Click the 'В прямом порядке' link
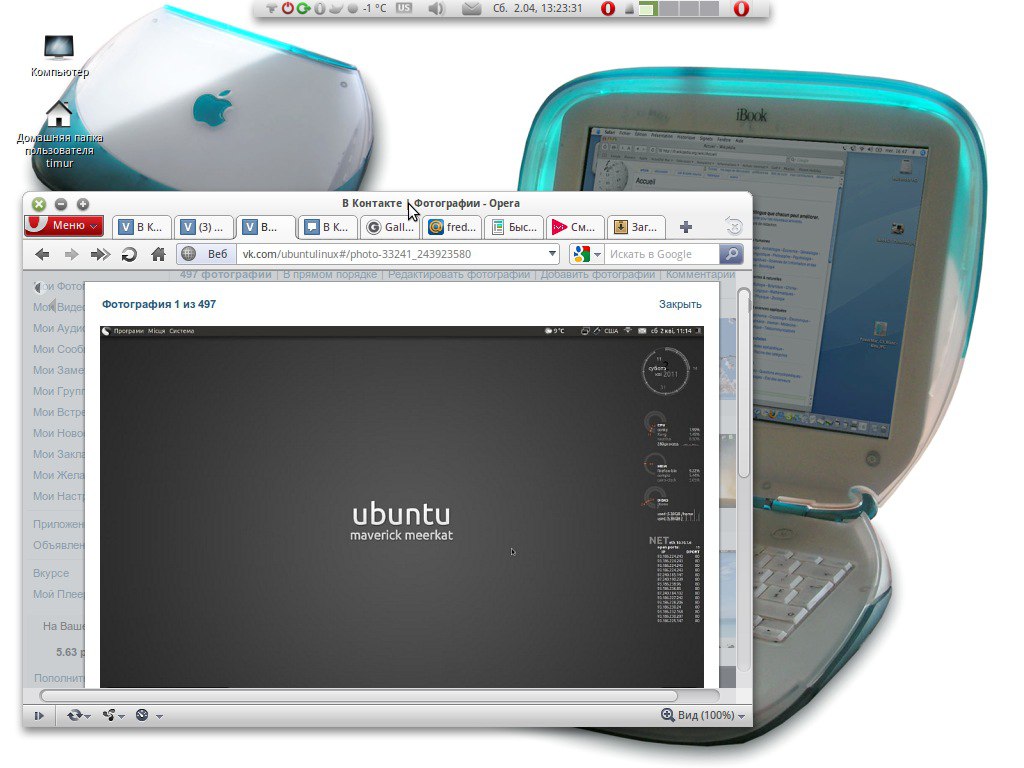Viewport: 1024px width, 768px height. click(330, 274)
